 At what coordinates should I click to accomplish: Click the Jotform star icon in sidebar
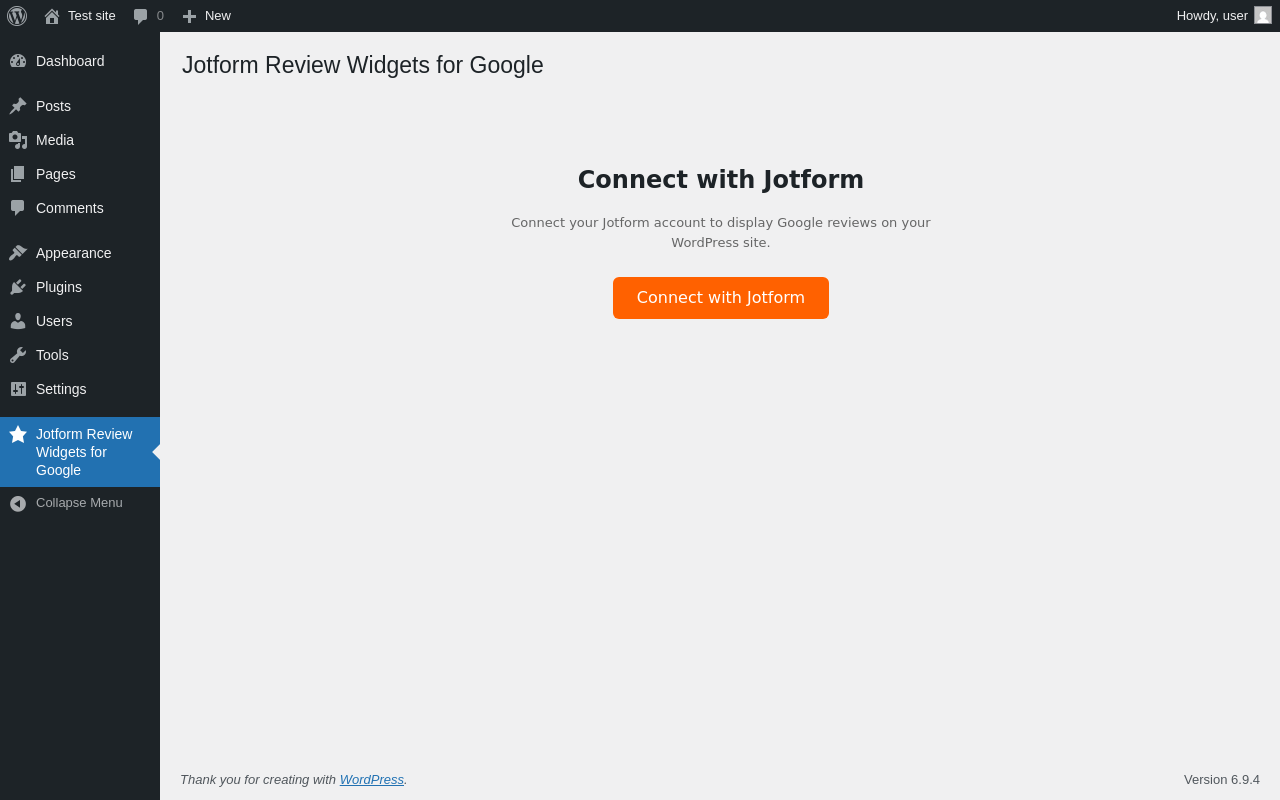point(18,434)
